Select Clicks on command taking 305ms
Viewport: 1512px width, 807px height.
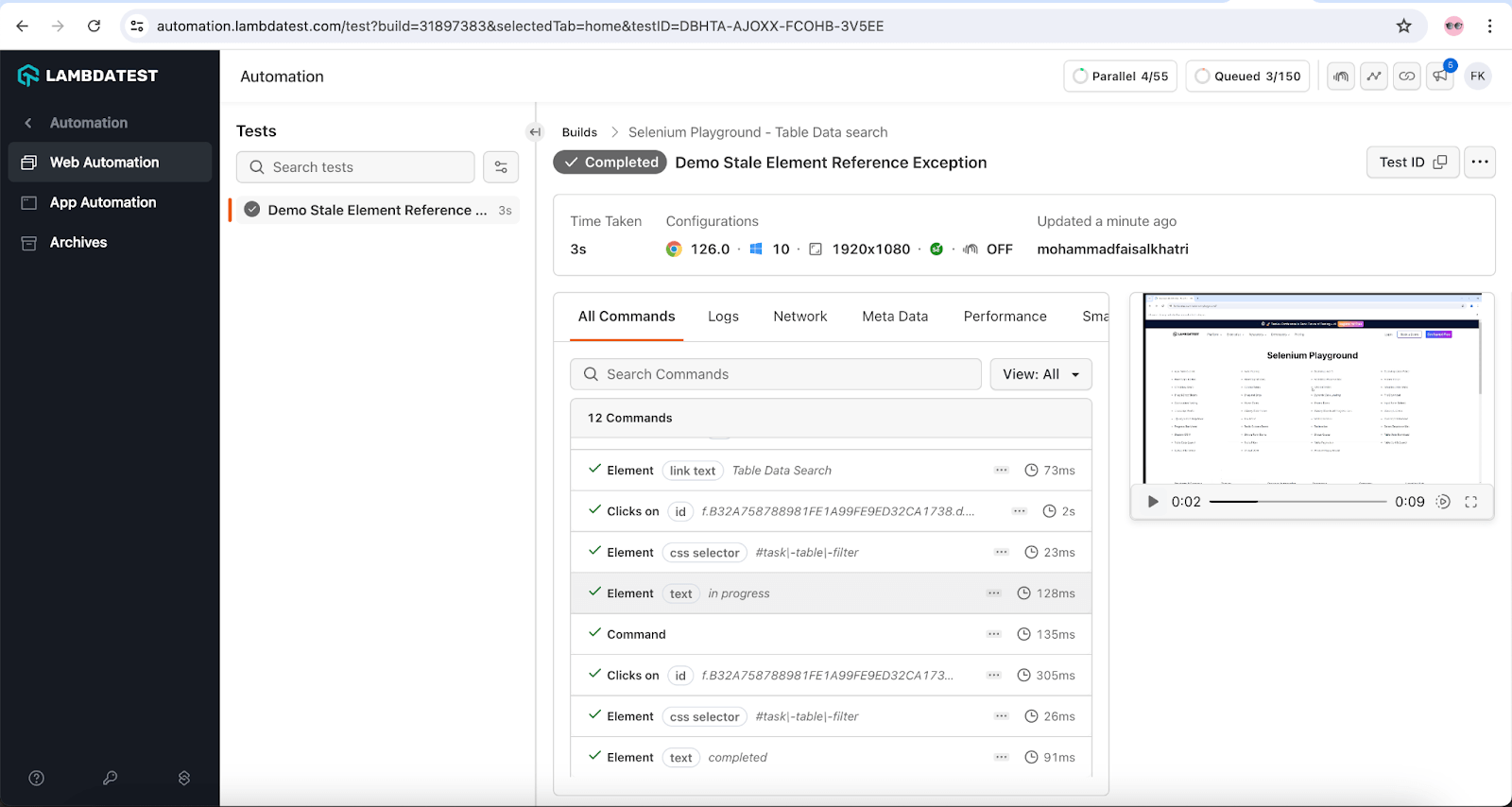pos(831,676)
